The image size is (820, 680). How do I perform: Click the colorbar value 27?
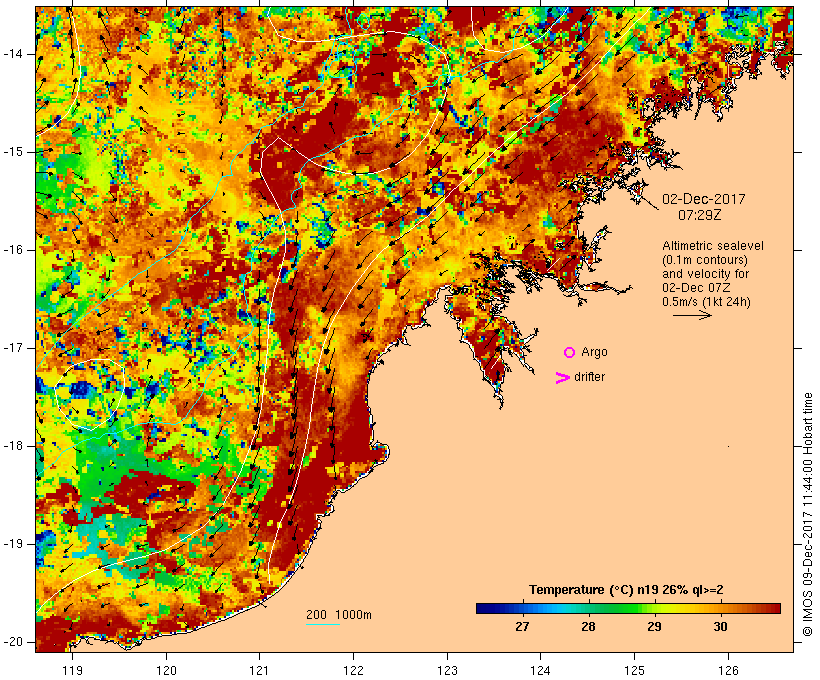pyautogui.click(x=522, y=627)
